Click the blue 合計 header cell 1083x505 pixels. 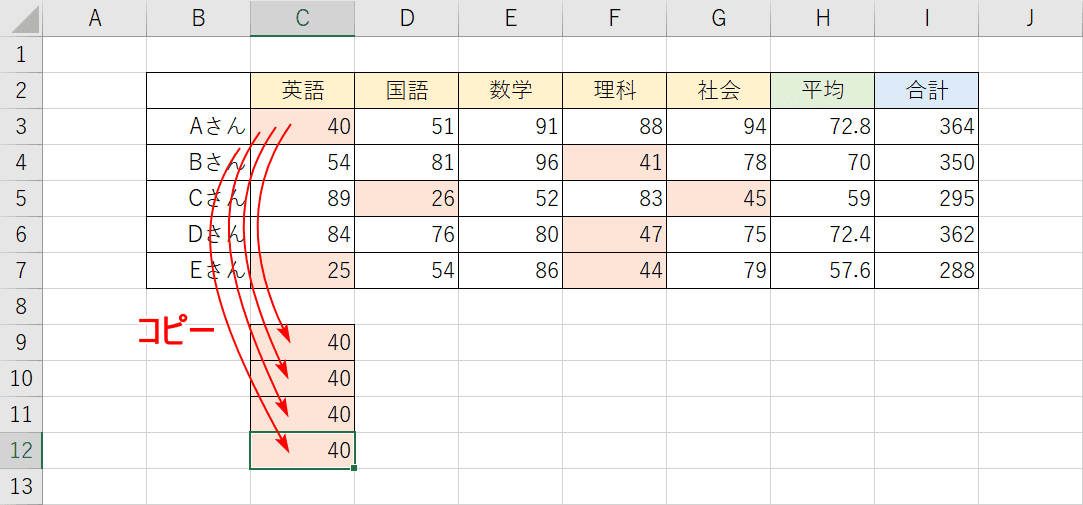pyautogui.click(x=926, y=90)
